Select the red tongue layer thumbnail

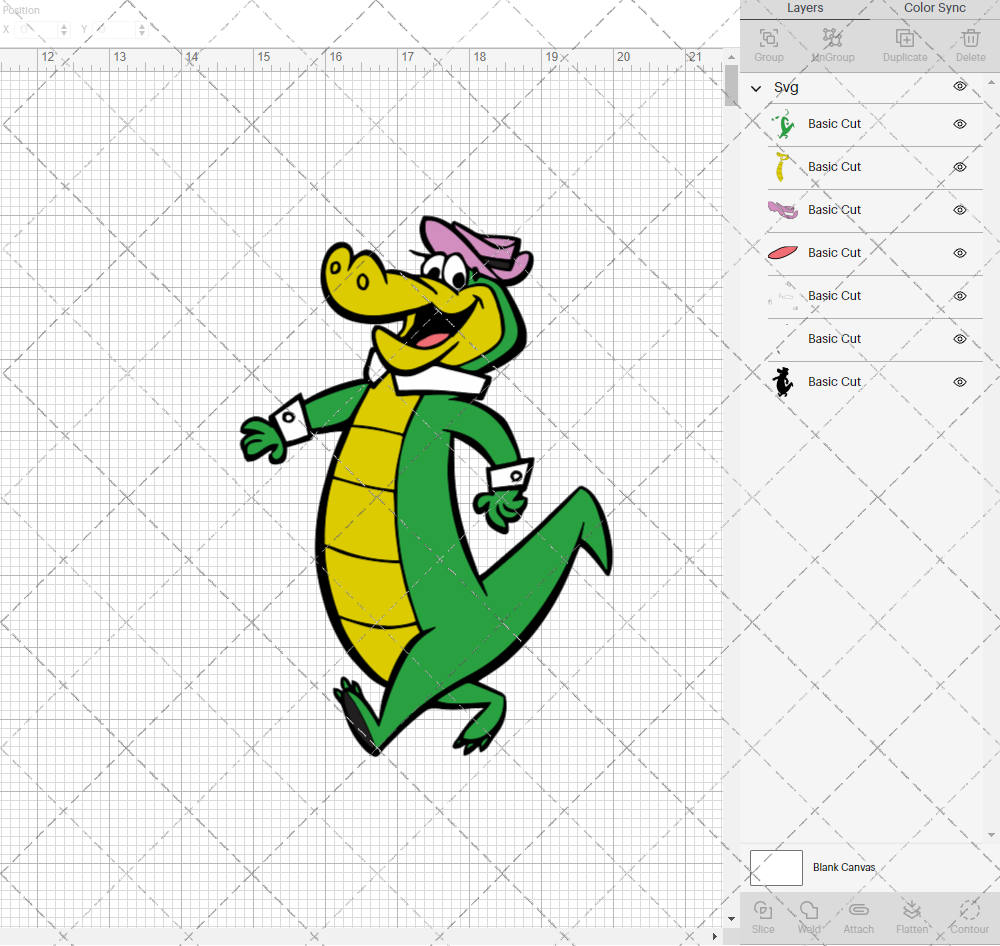click(x=783, y=253)
